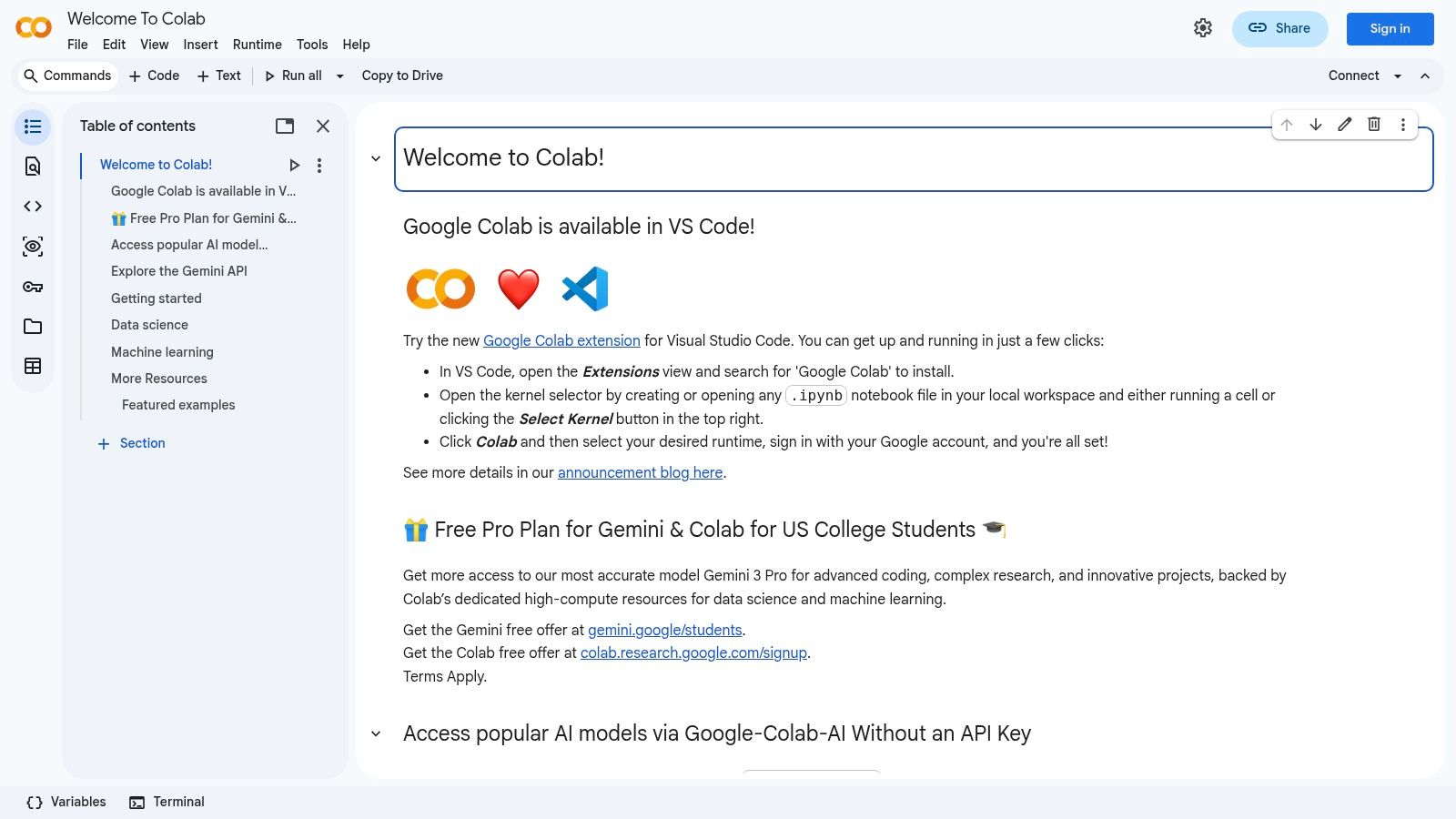The height and width of the screenshot is (819, 1456).
Task: Add a Code cell
Action: click(155, 76)
